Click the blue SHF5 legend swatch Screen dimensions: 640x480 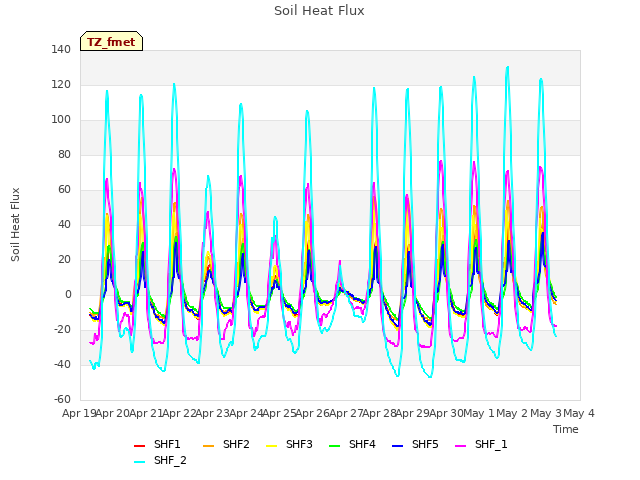pos(397,445)
